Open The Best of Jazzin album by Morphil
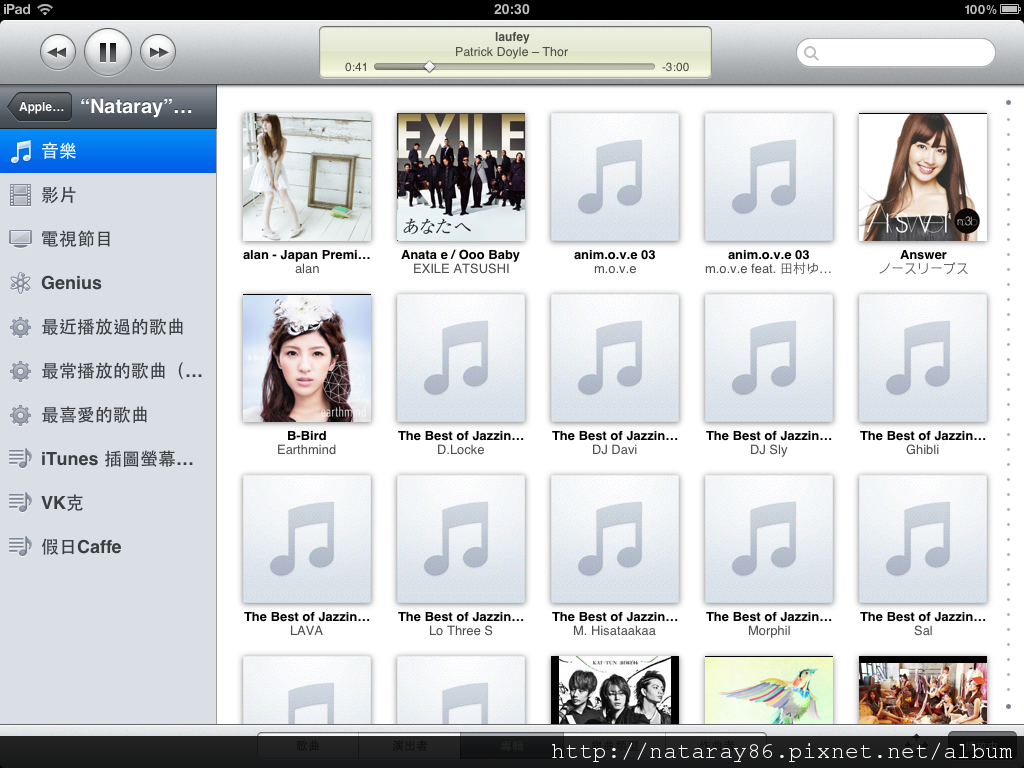 pos(769,539)
